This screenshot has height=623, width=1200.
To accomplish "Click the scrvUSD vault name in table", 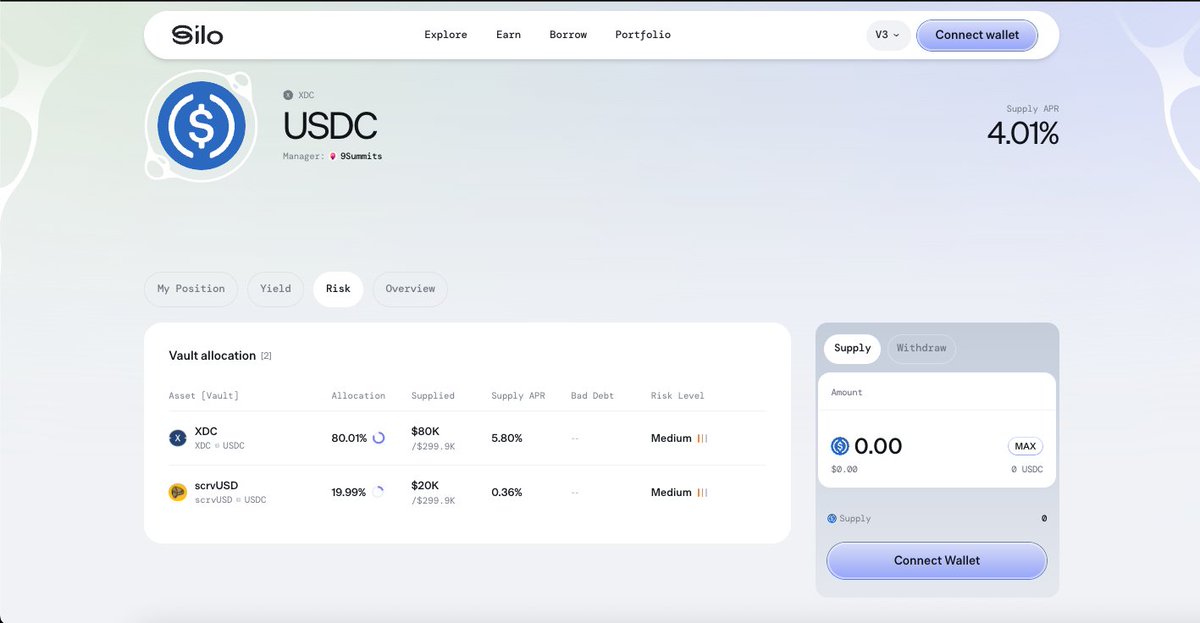I will [x=217, y=485].
